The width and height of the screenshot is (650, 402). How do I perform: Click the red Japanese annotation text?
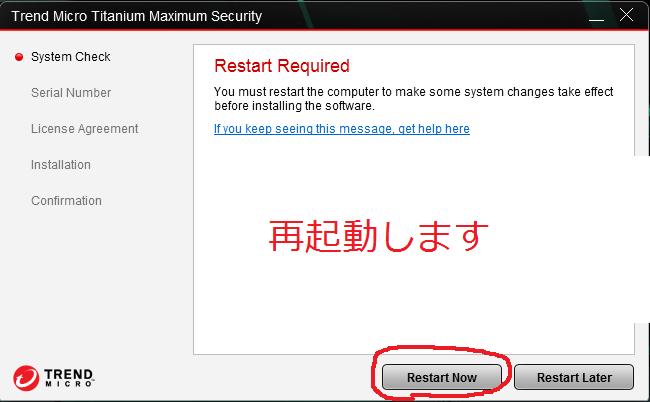pos(378,235)
